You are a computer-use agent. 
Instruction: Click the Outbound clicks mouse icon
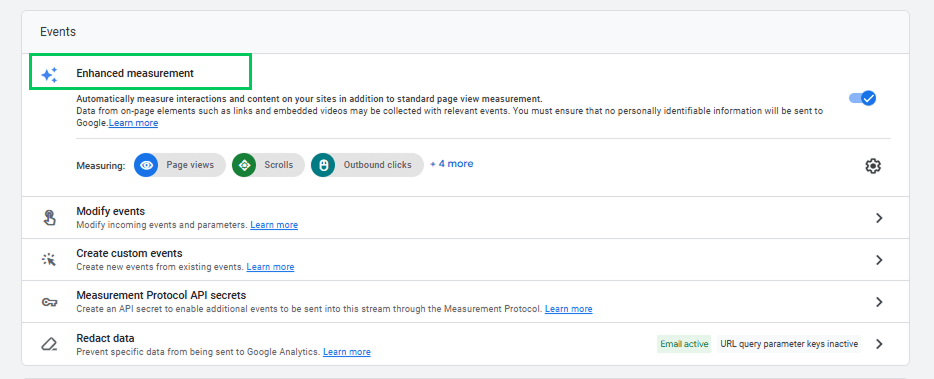[x=323, y=165]
